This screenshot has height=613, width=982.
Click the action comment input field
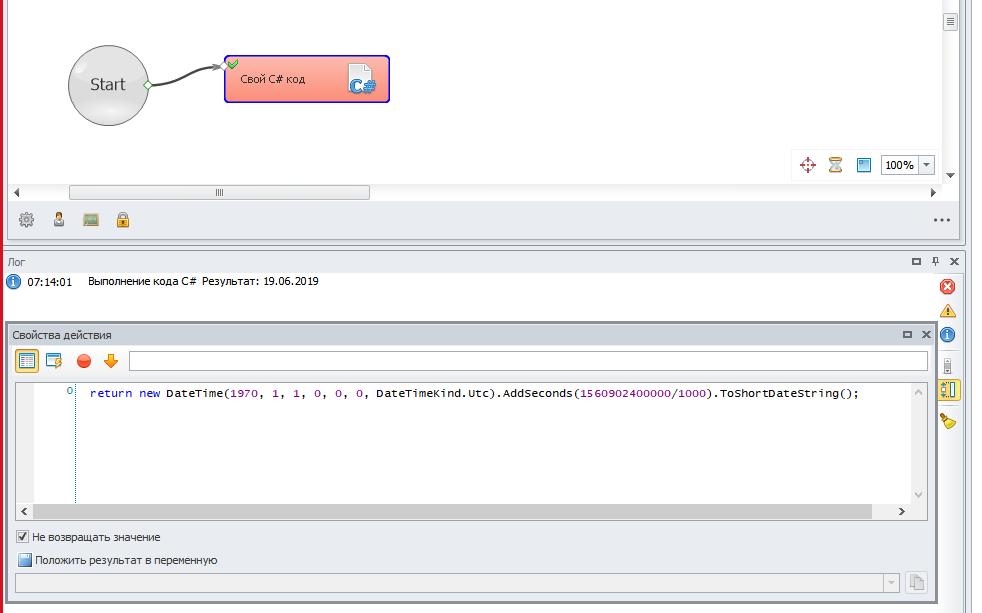coord(528,361)
